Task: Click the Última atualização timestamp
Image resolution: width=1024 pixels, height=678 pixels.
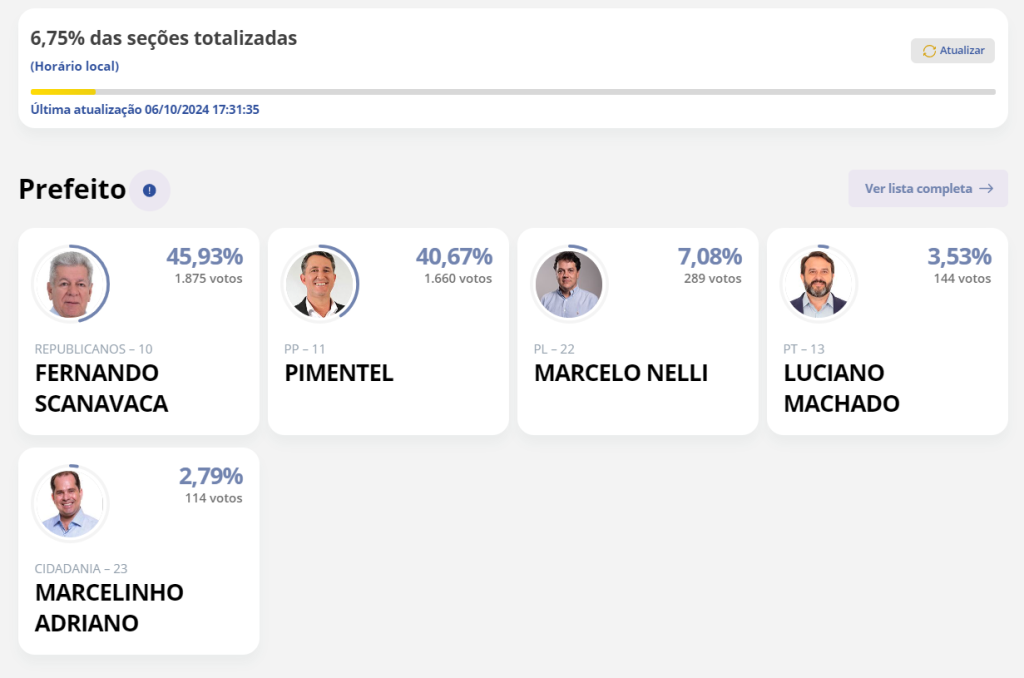Action: (145, 109)
